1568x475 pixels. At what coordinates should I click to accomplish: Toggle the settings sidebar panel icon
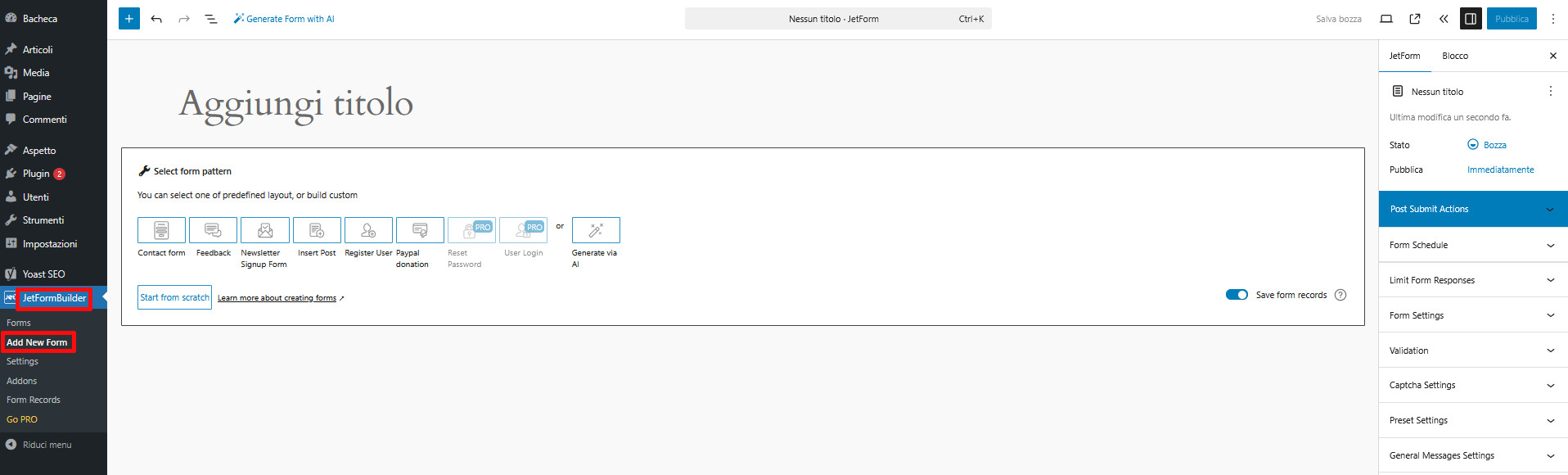coord(1471,19)
